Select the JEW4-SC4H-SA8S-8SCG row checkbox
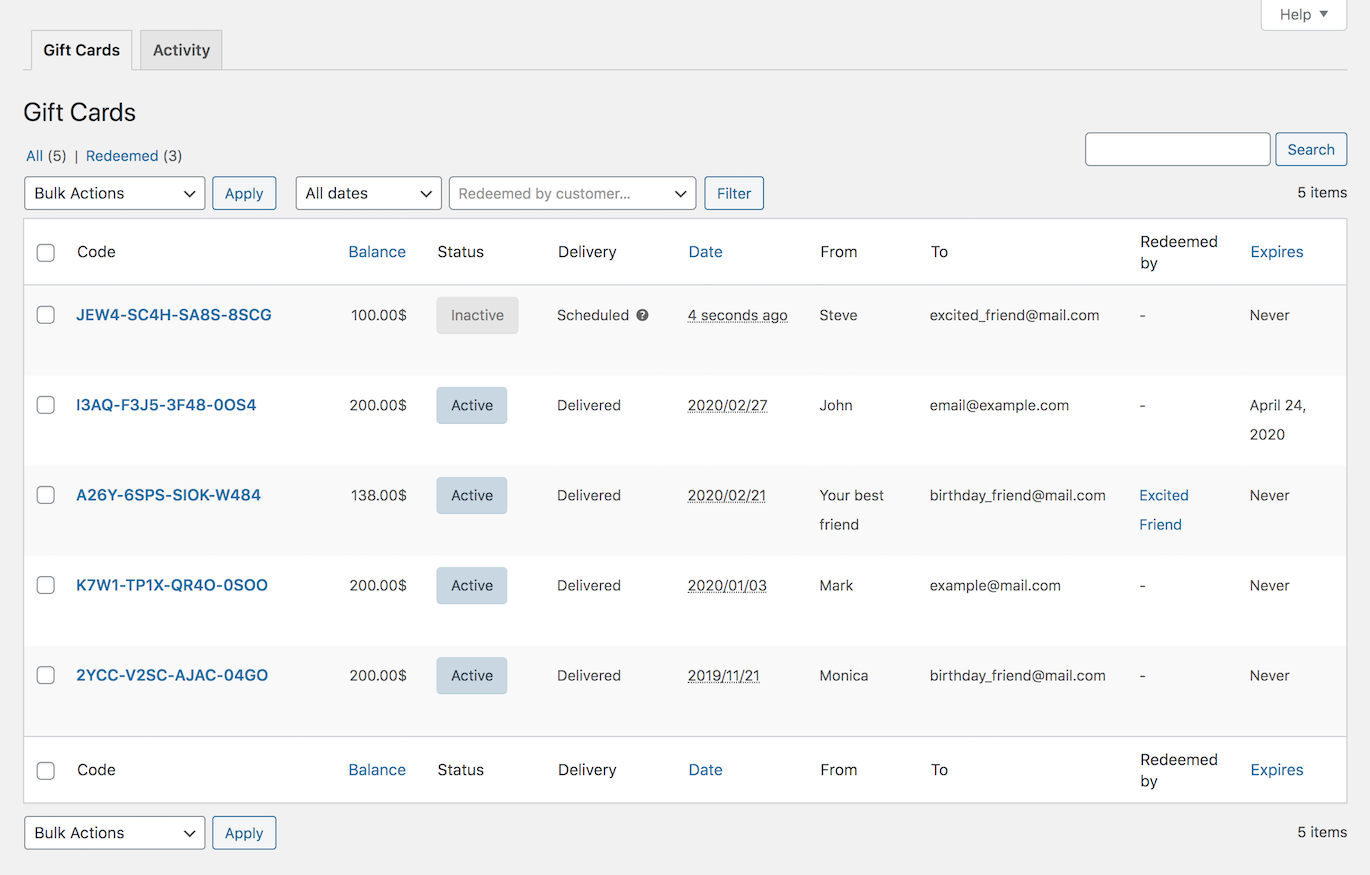 pos(46,315)
